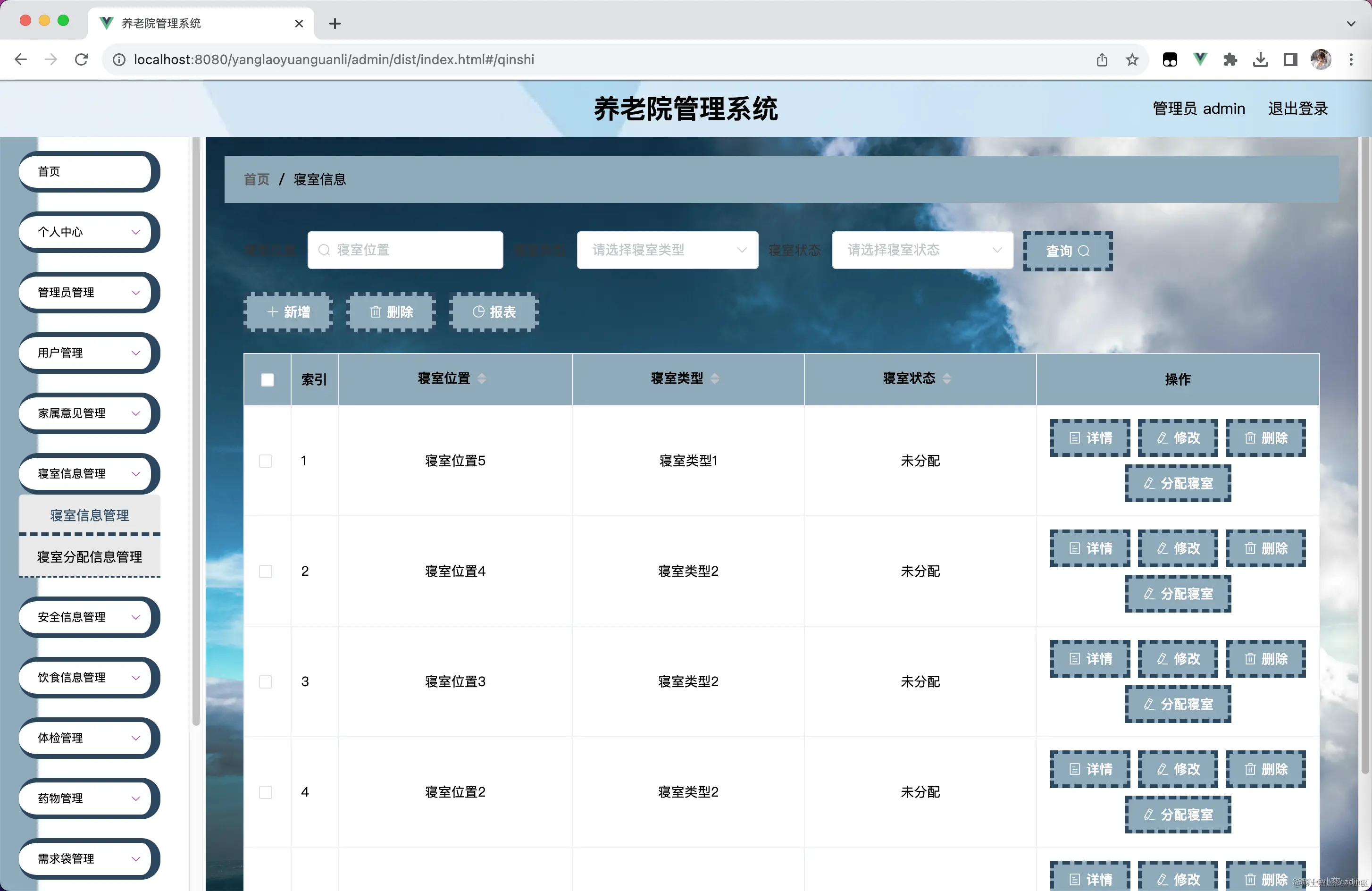
Task: Go to 首页 via the breadcrumb link
Action: coord(257,179)
